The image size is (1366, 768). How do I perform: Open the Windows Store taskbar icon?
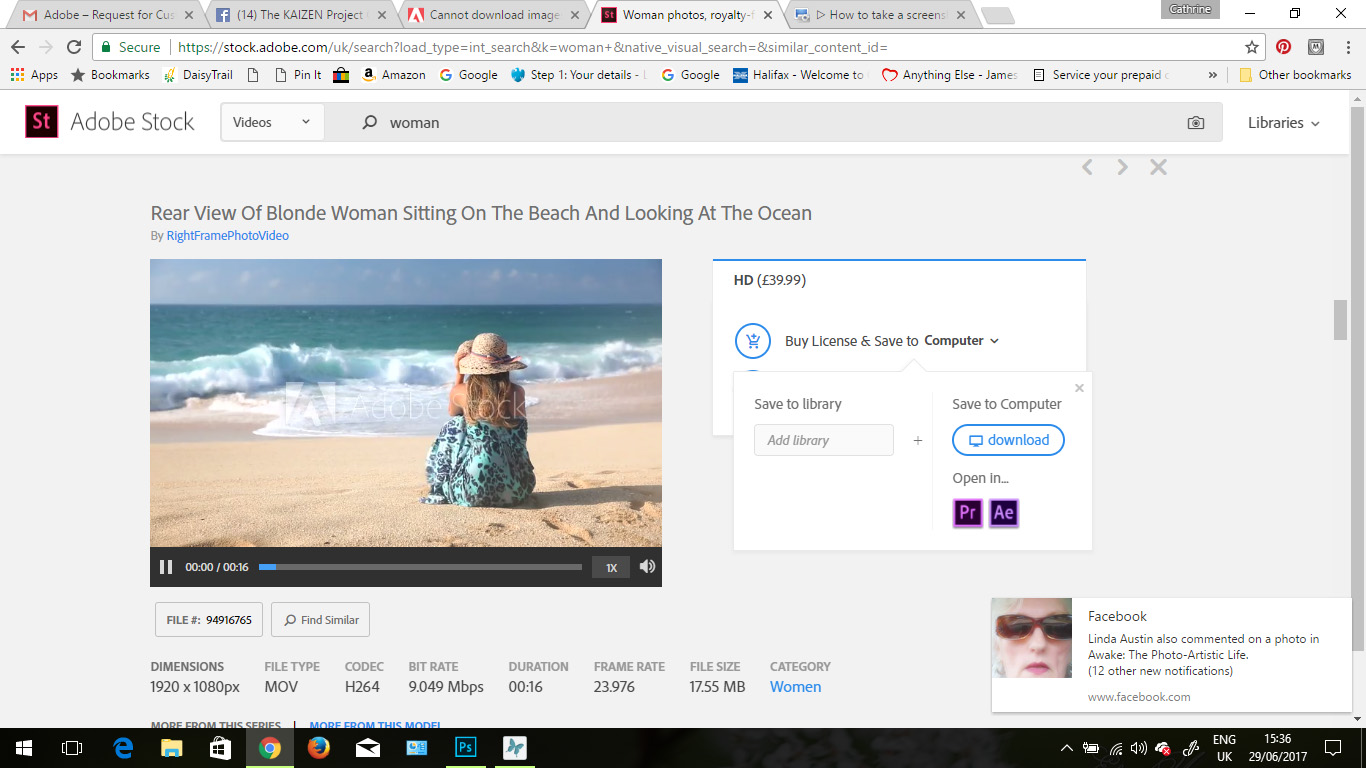pos(221,748)
